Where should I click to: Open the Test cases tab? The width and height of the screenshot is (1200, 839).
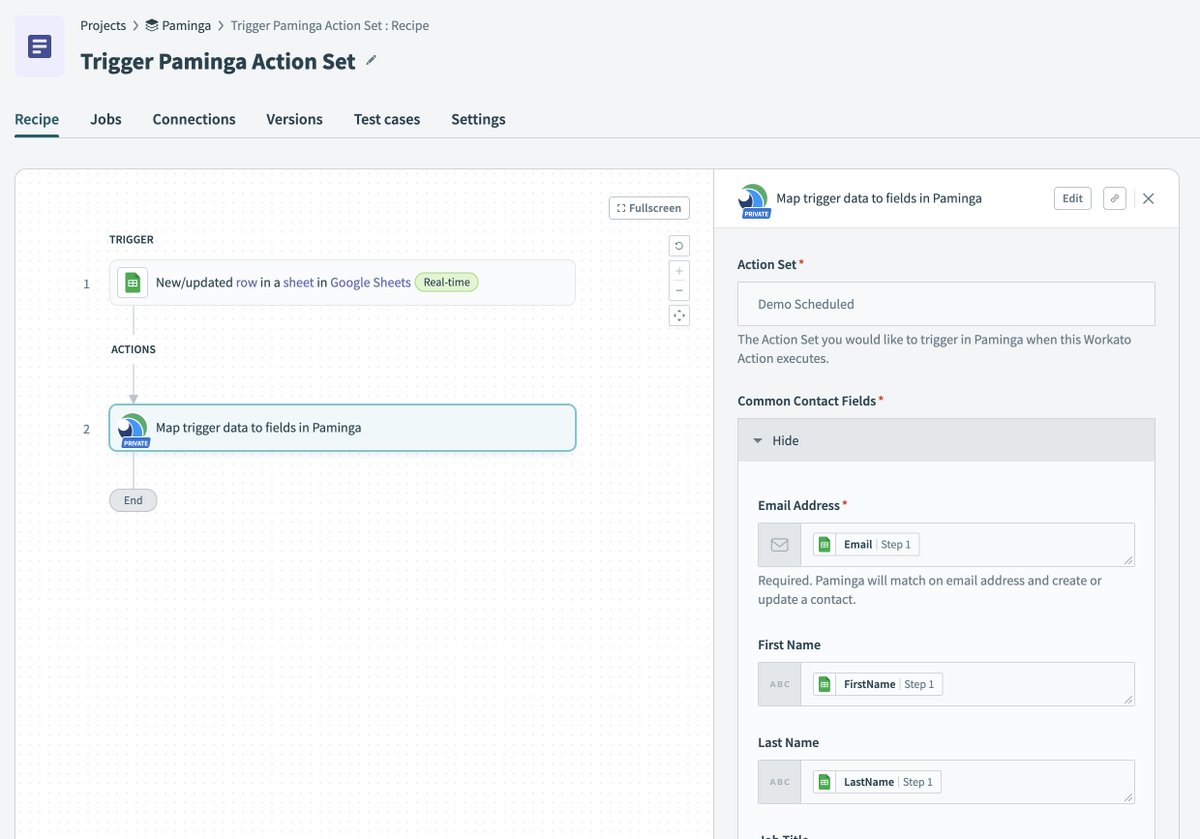point(387,119)
